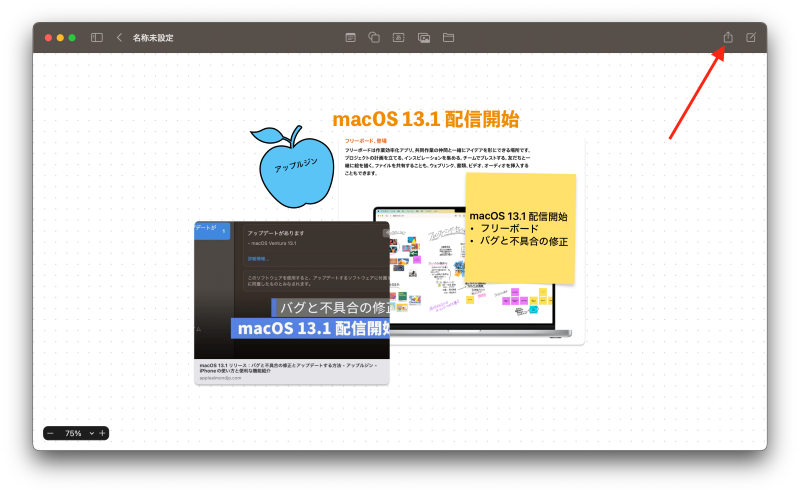Select the yellow sticky note
The height and width of the screenshot is (494, 800).
tap(520, 229)
